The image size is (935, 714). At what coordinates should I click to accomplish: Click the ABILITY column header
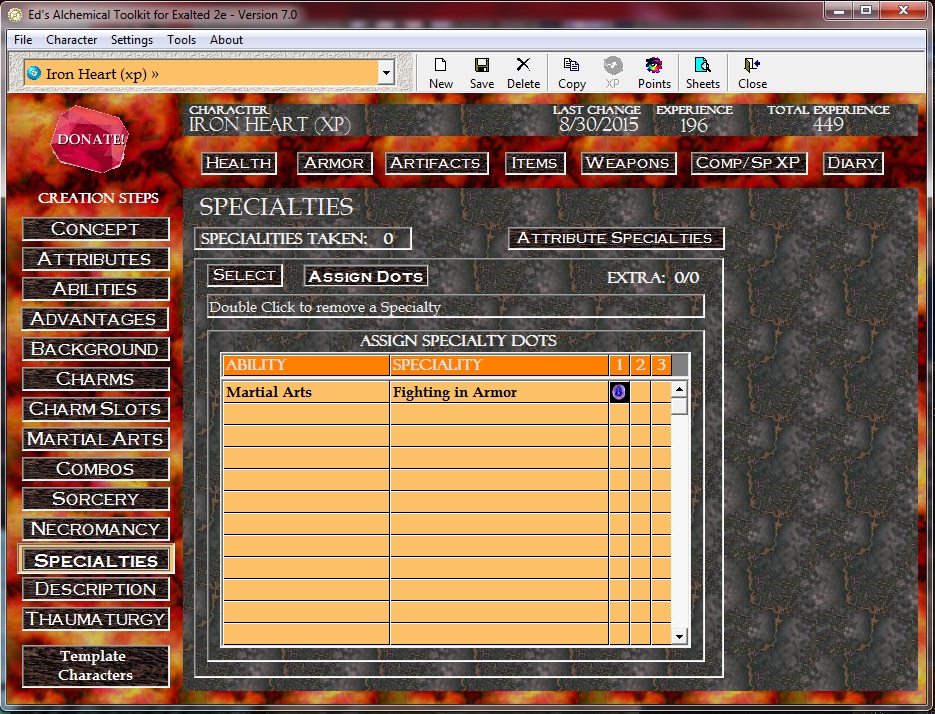(x=306, y=365)
